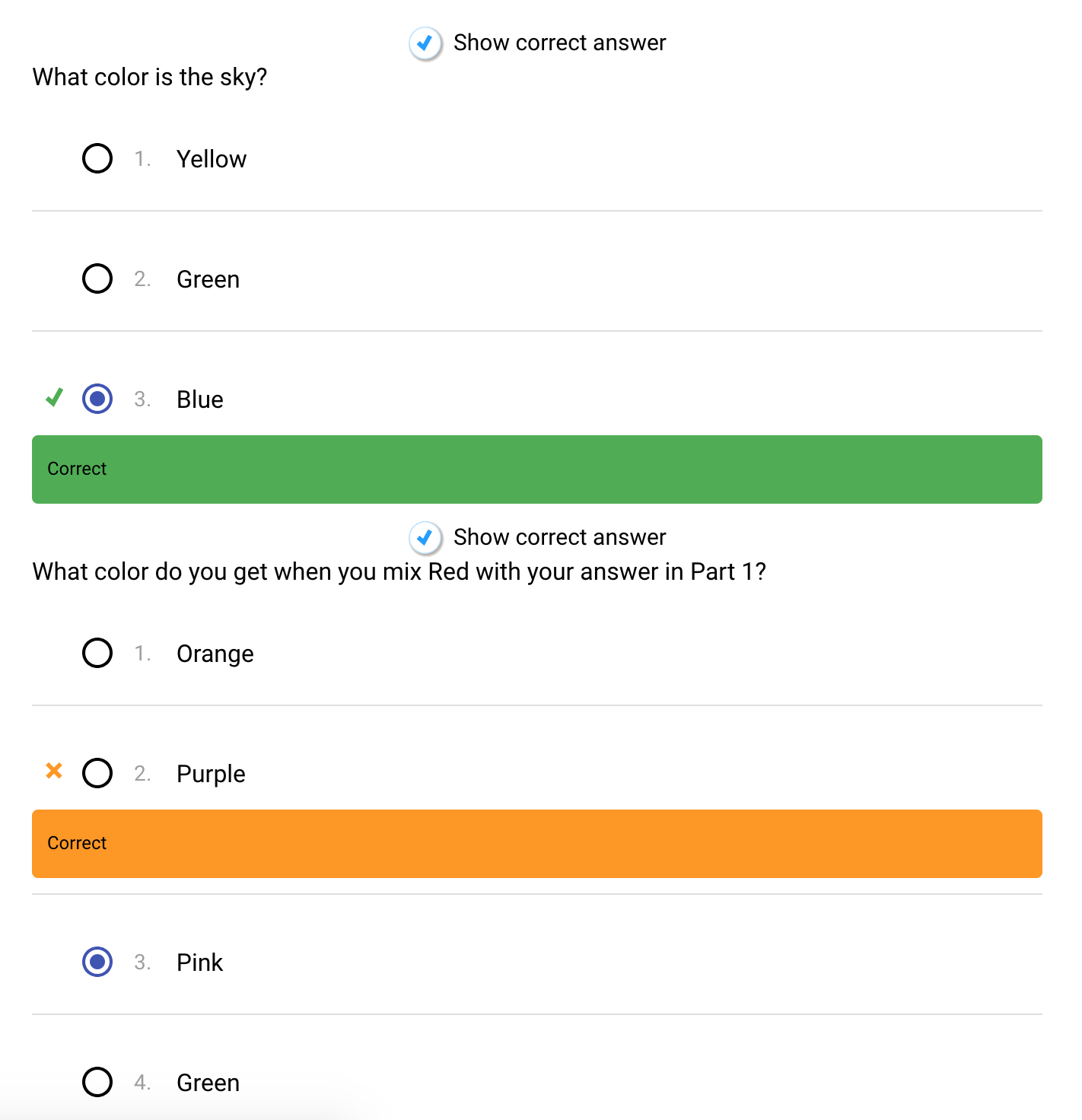Untick second question's Show correct answer checkbox
Screen dimensions: 1082x1120
click(425, 537)
